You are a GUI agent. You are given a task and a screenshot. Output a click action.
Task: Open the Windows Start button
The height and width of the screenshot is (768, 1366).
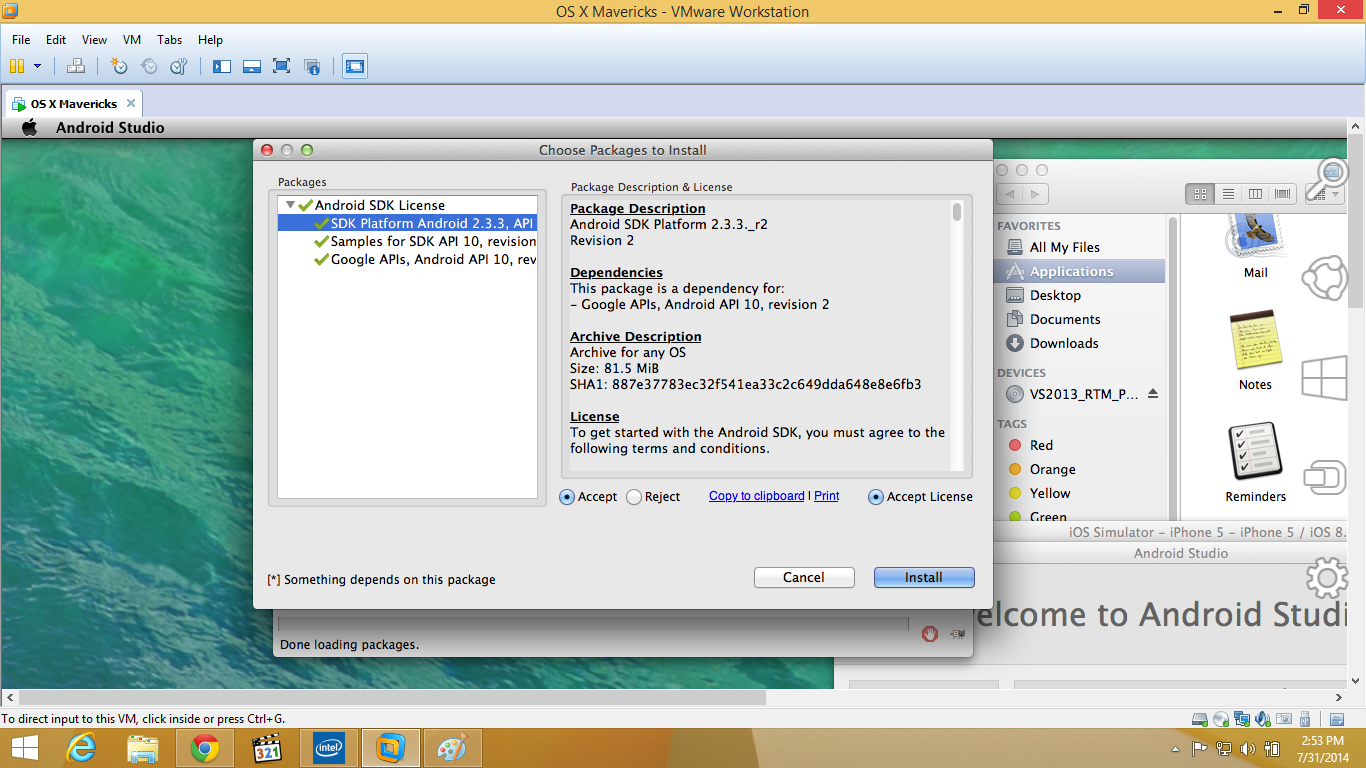(x=25, y=748)
